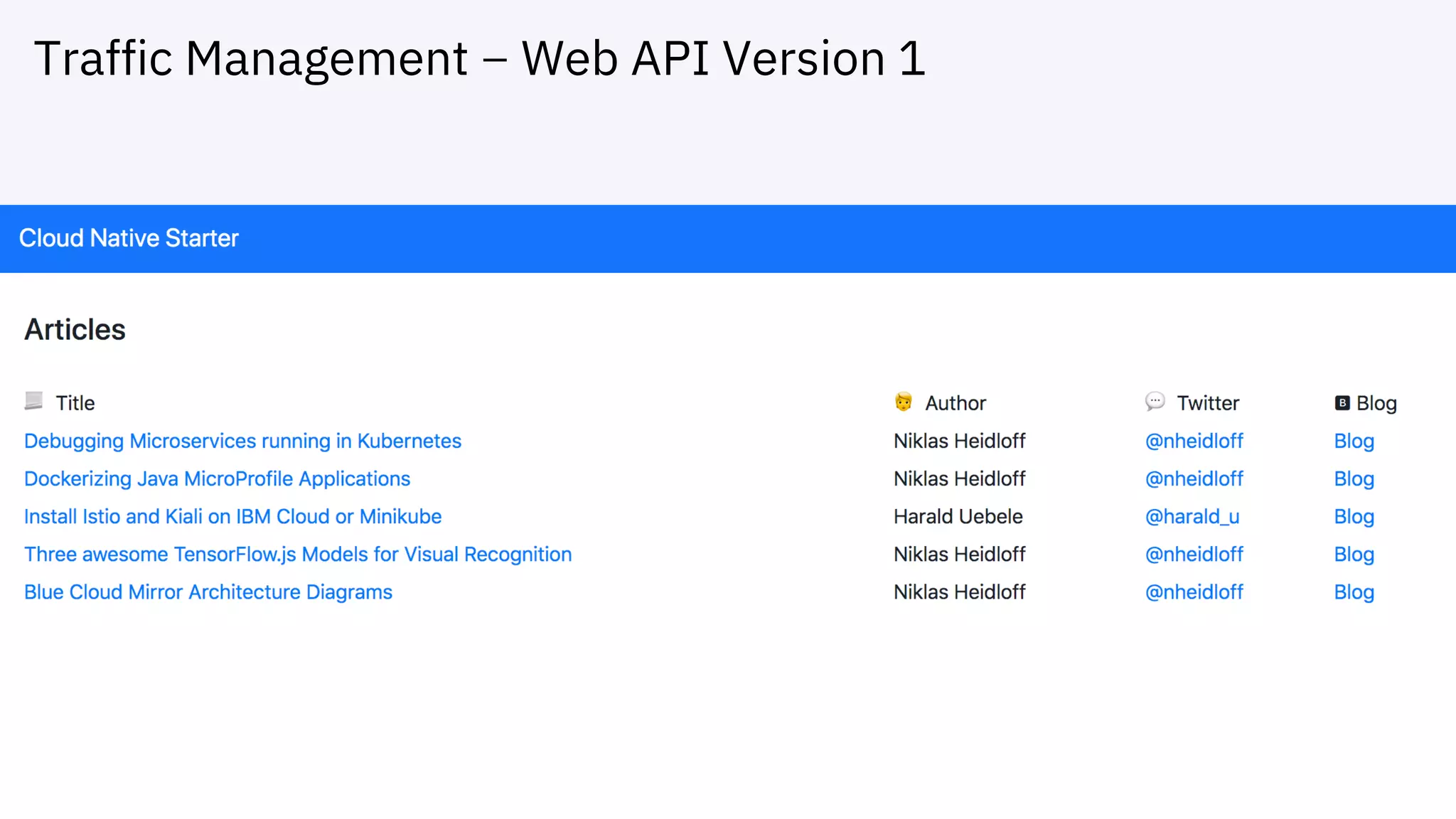The width and height of the screenshot is (1456, 819).
Task: Click the B icon beside Blog header
Action: point(1342,403)
